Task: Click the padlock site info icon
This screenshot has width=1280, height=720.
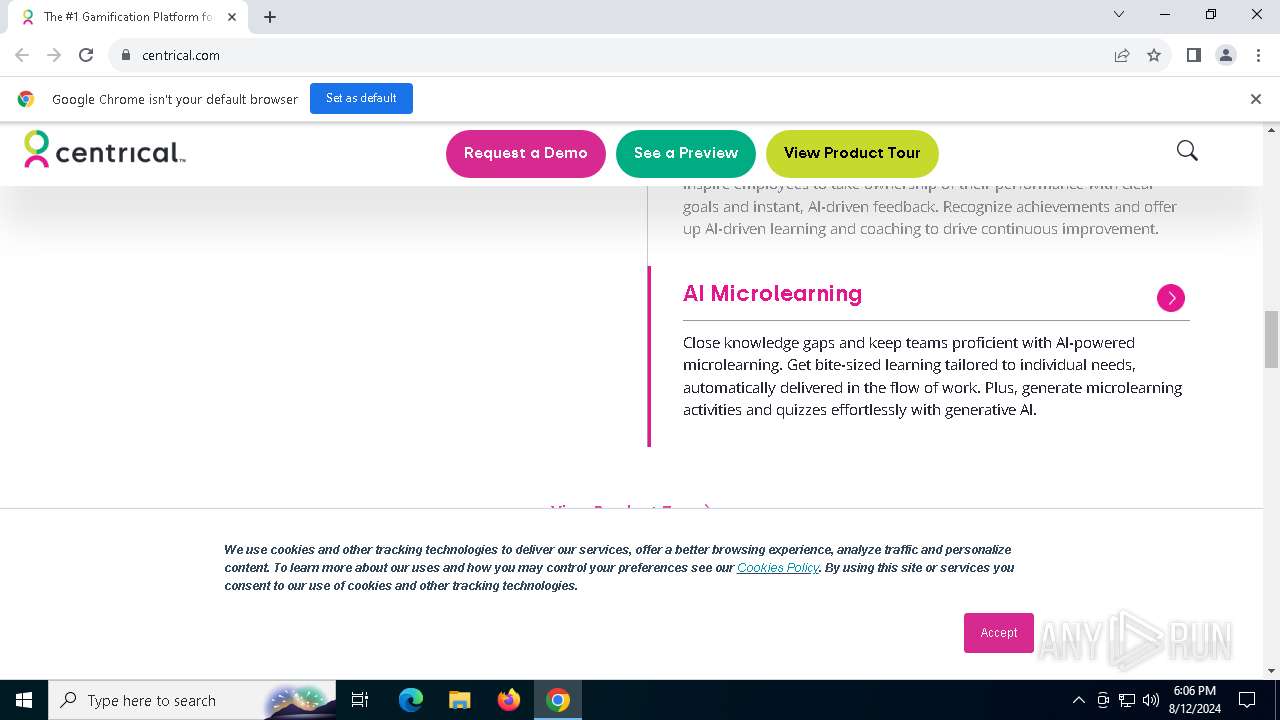Action: click(126, 55)
